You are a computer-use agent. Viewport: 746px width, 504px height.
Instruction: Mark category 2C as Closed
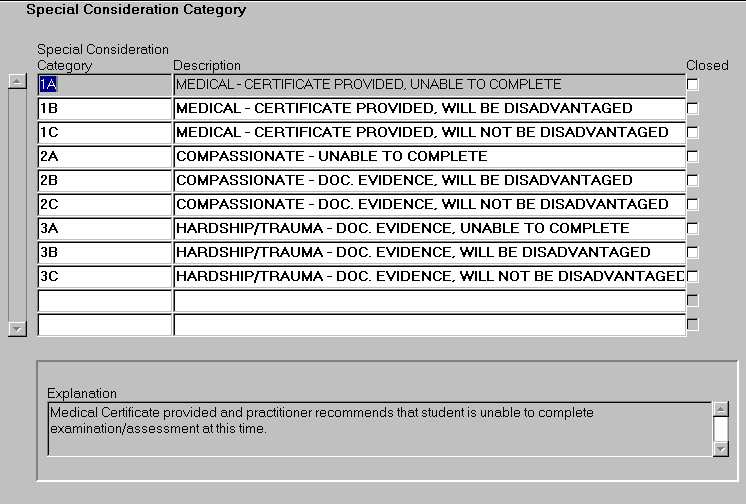[692, 205]
